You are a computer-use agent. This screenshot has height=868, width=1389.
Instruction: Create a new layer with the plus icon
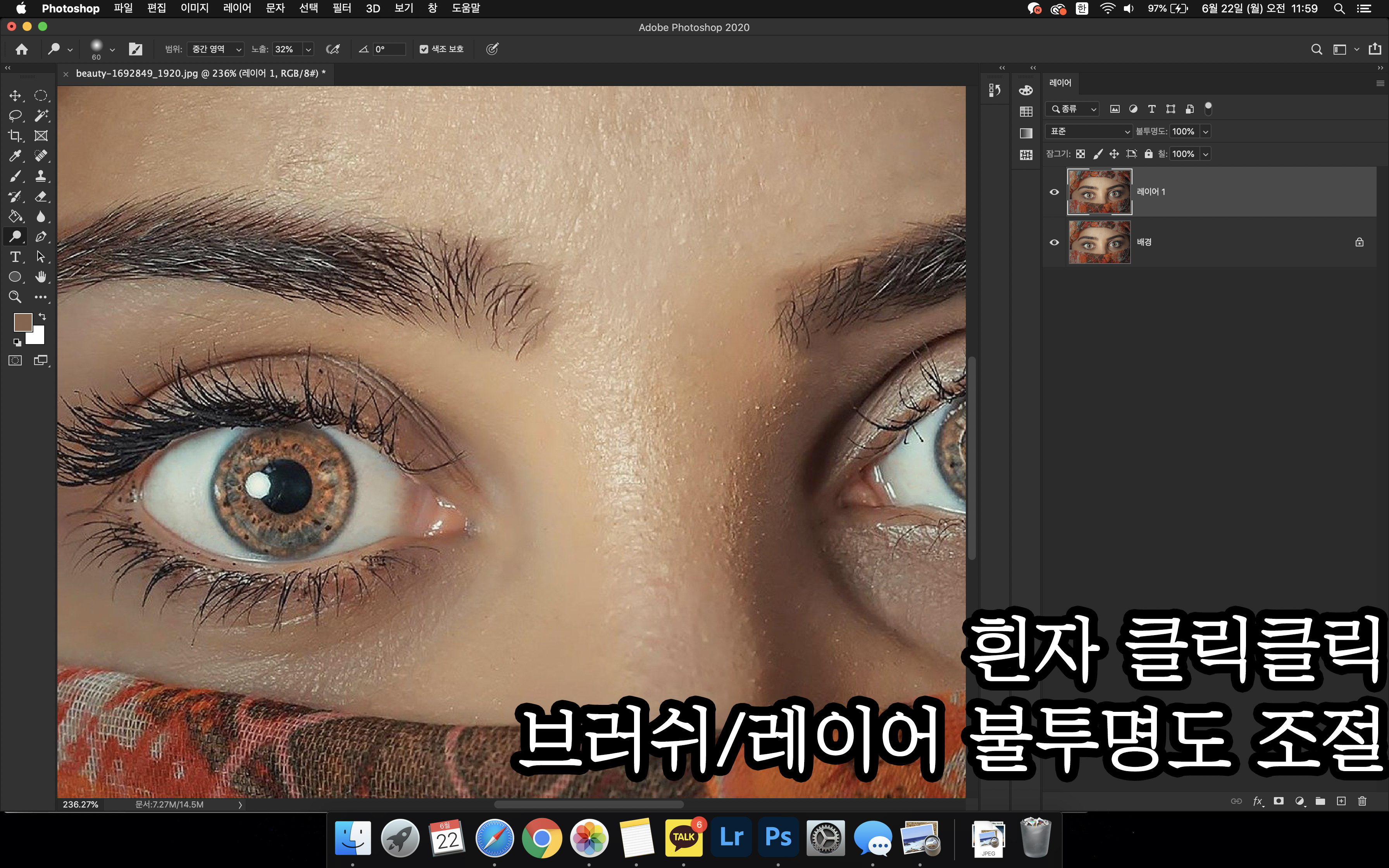[x=1341, y=801]
